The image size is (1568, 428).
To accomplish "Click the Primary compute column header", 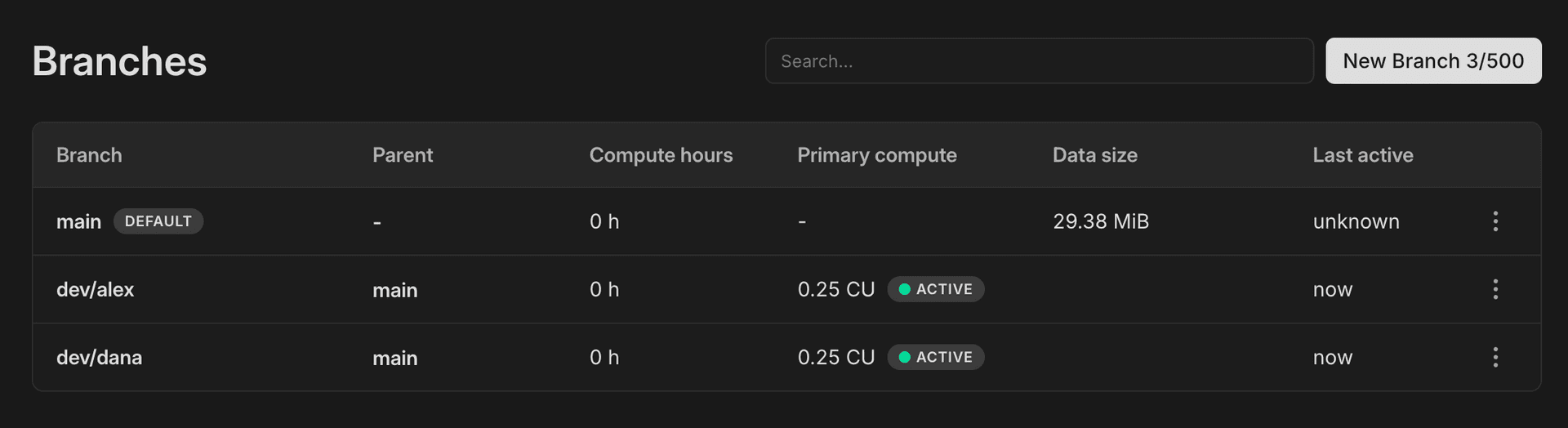I will click(x=876, y=155).
